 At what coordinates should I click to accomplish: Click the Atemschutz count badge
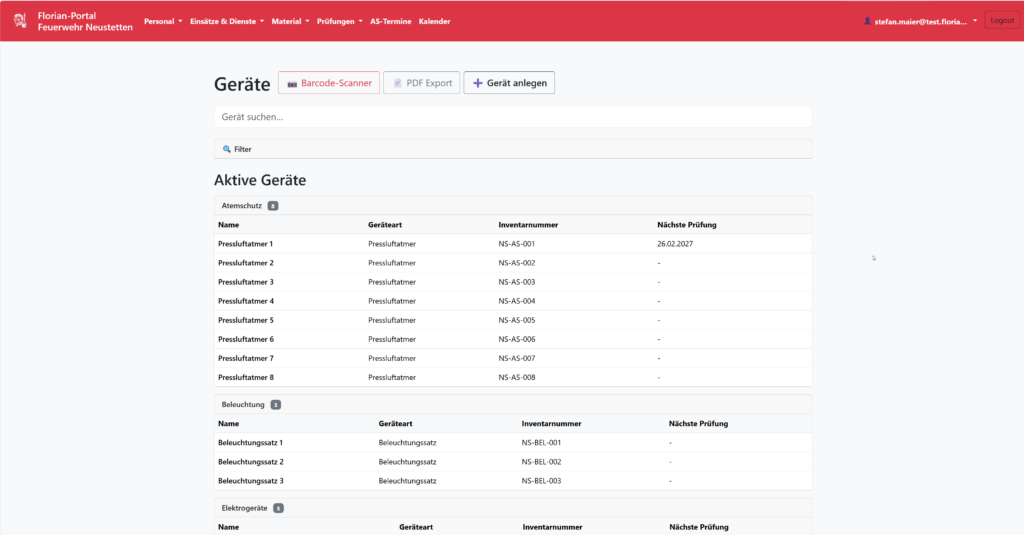click(273, 206)
